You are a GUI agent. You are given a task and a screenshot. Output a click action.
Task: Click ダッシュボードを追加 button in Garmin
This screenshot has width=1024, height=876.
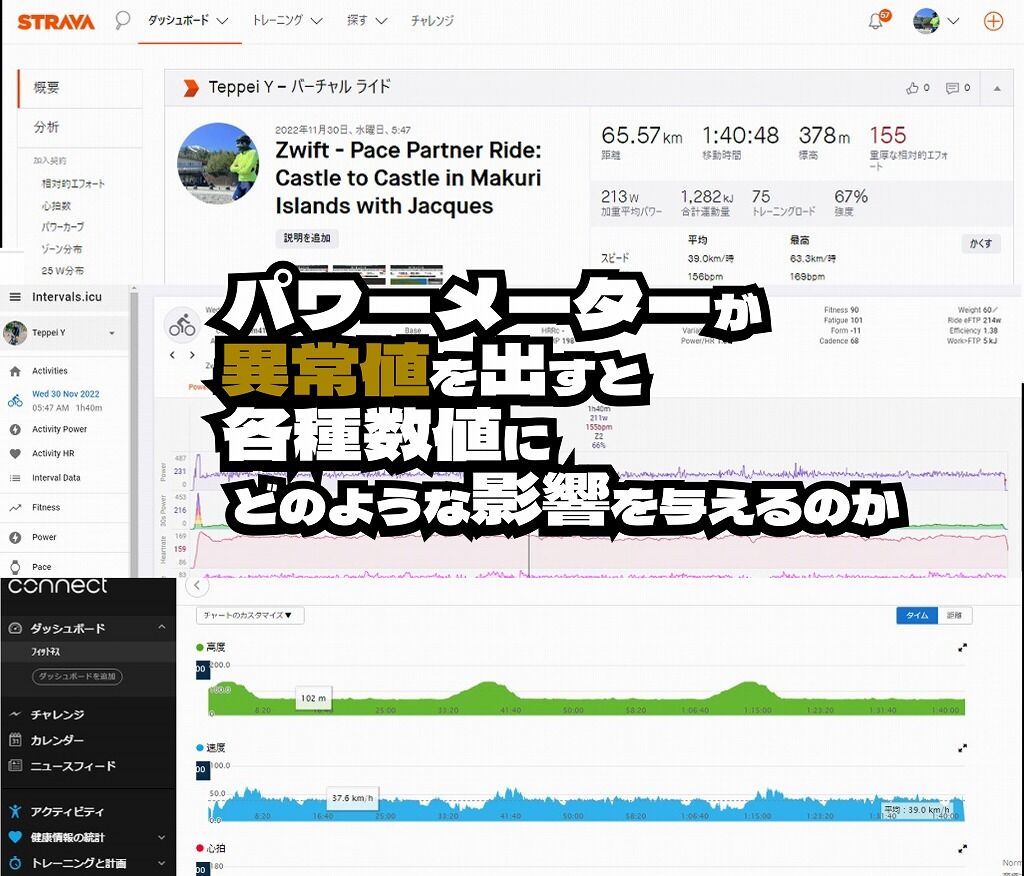click(x=77, y=676)
